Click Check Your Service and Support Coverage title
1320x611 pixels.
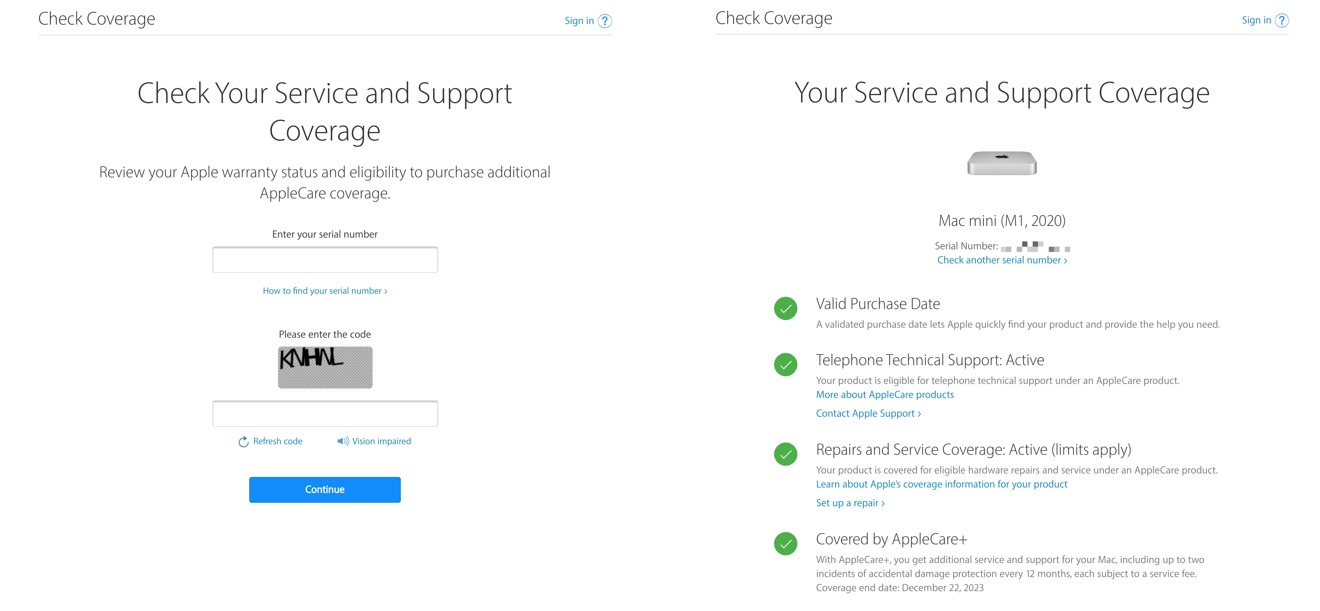325,112
